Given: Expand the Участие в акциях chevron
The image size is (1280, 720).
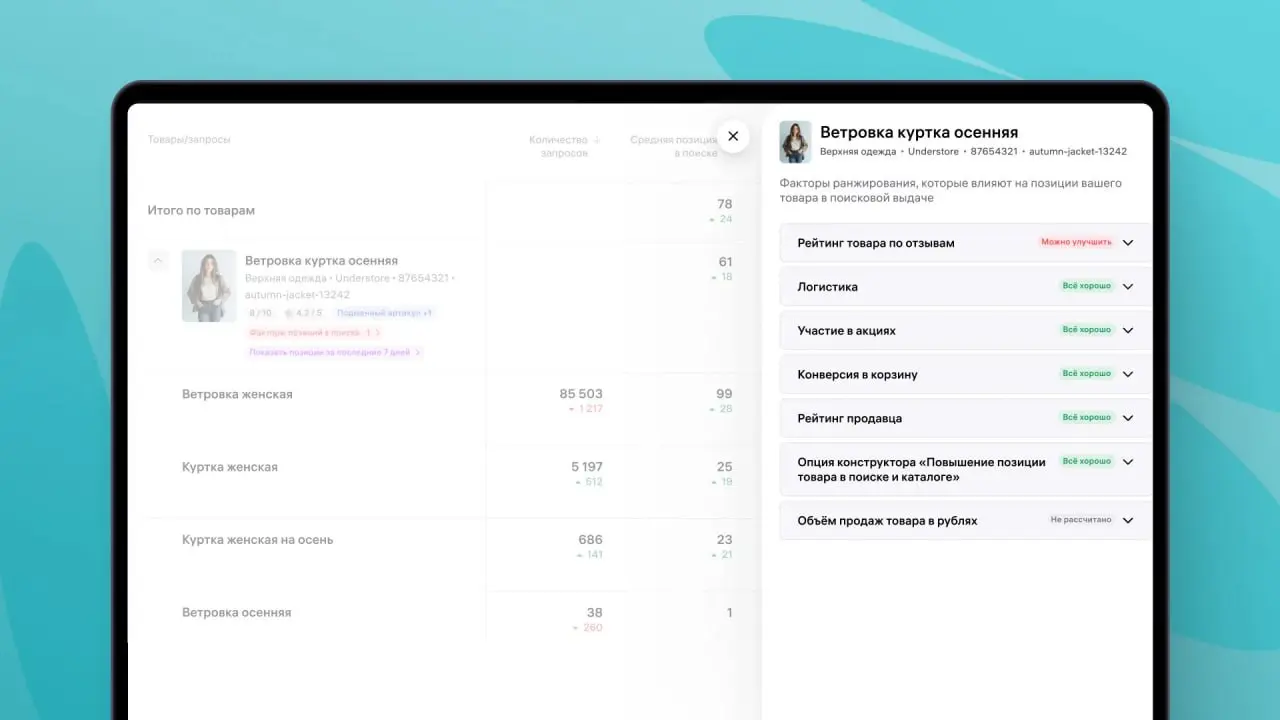Looking at the screenshot, I should [x=1128, y=330].
